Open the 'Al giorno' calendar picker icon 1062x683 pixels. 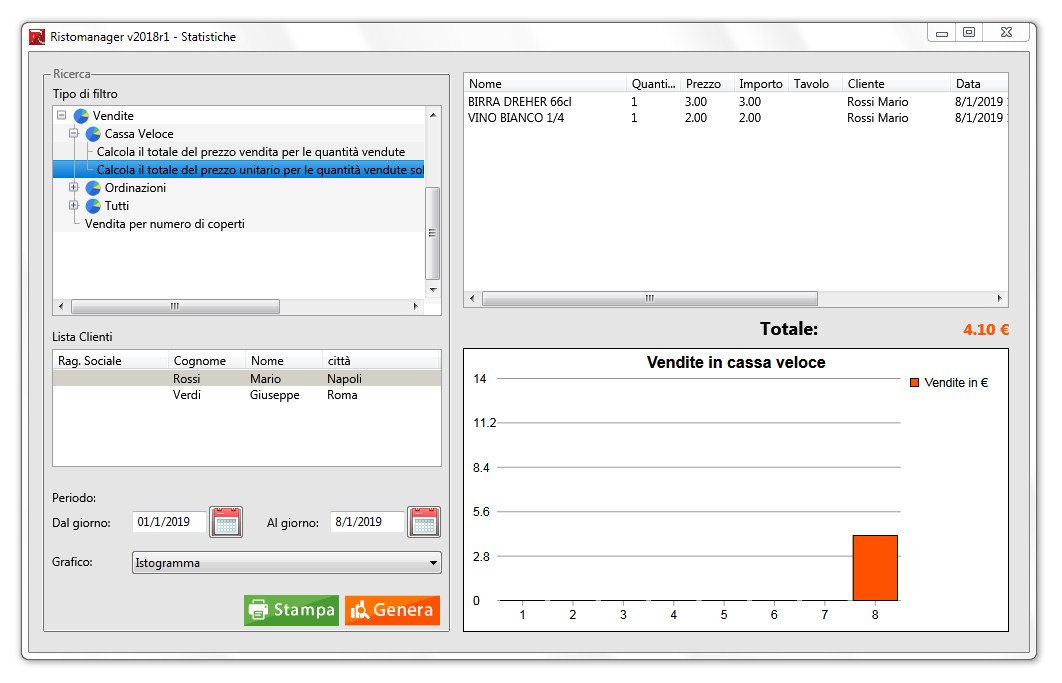coord(424,522)
